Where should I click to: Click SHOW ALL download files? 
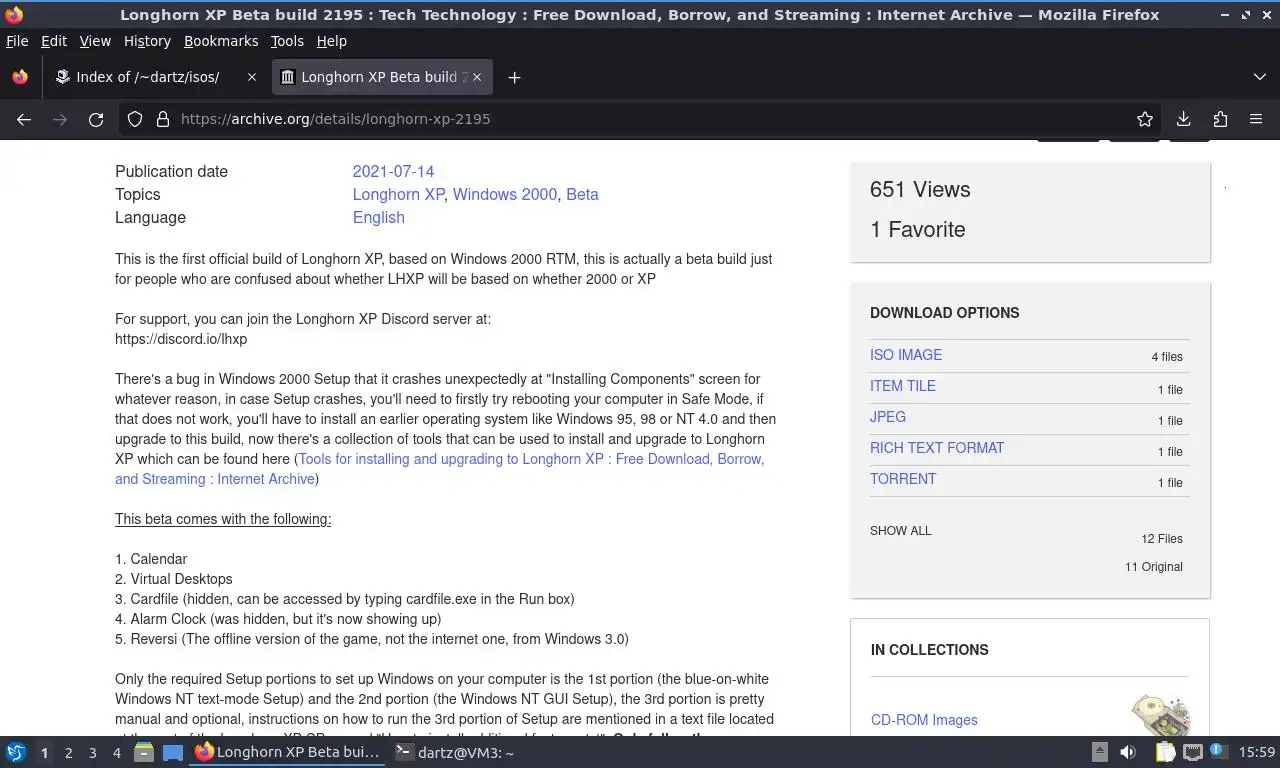(900, 531)
